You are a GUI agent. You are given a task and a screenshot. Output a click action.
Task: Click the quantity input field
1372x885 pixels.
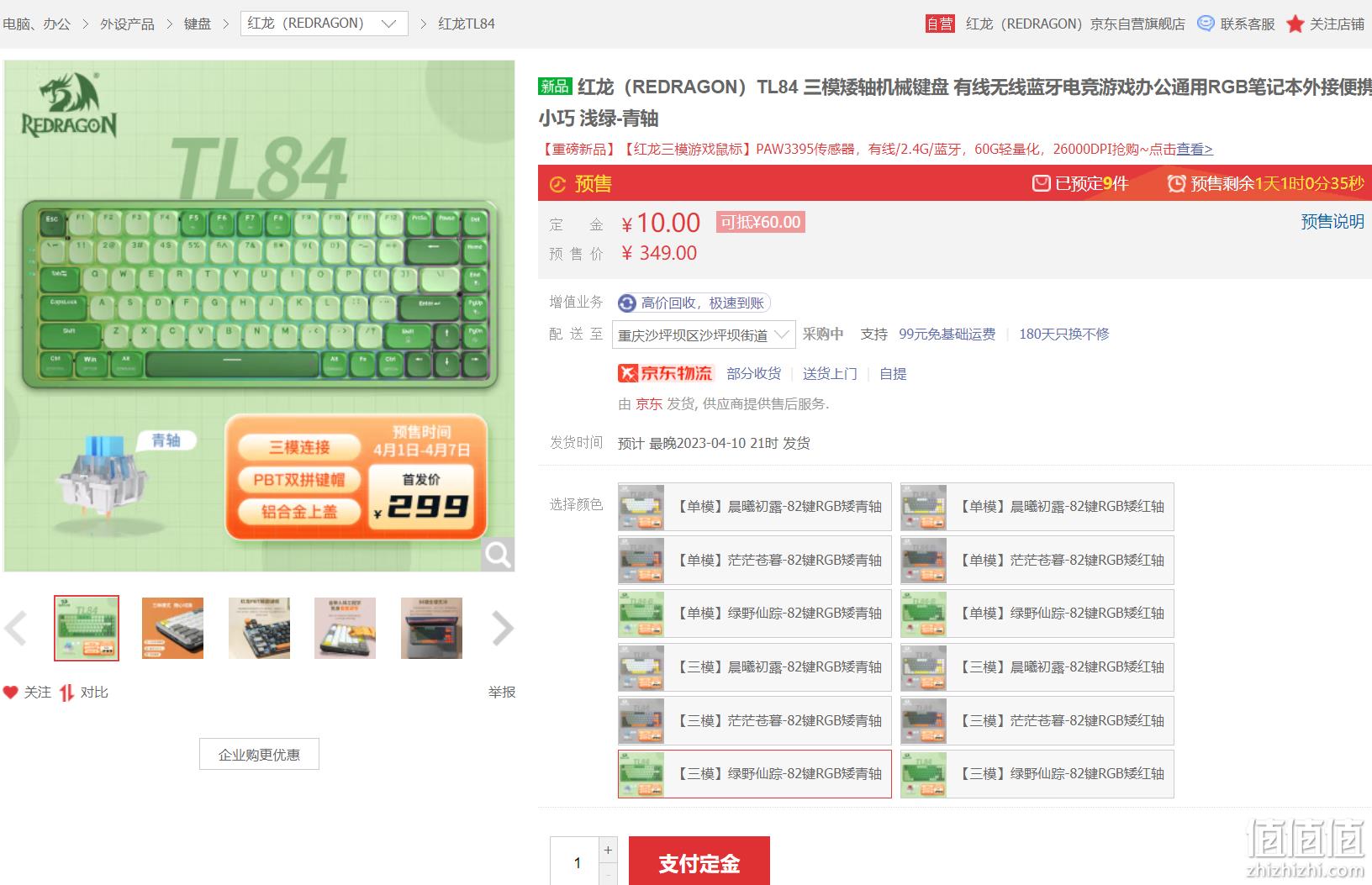tap(574, 861)
